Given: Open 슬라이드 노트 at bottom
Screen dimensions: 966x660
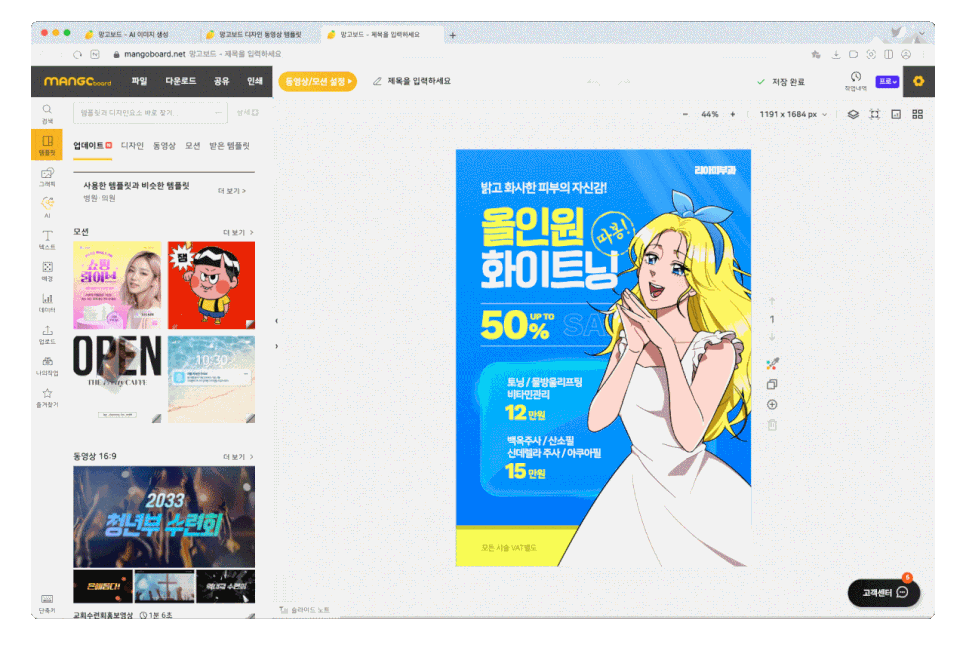Looking at the screenshot, I should coord(305,609).
